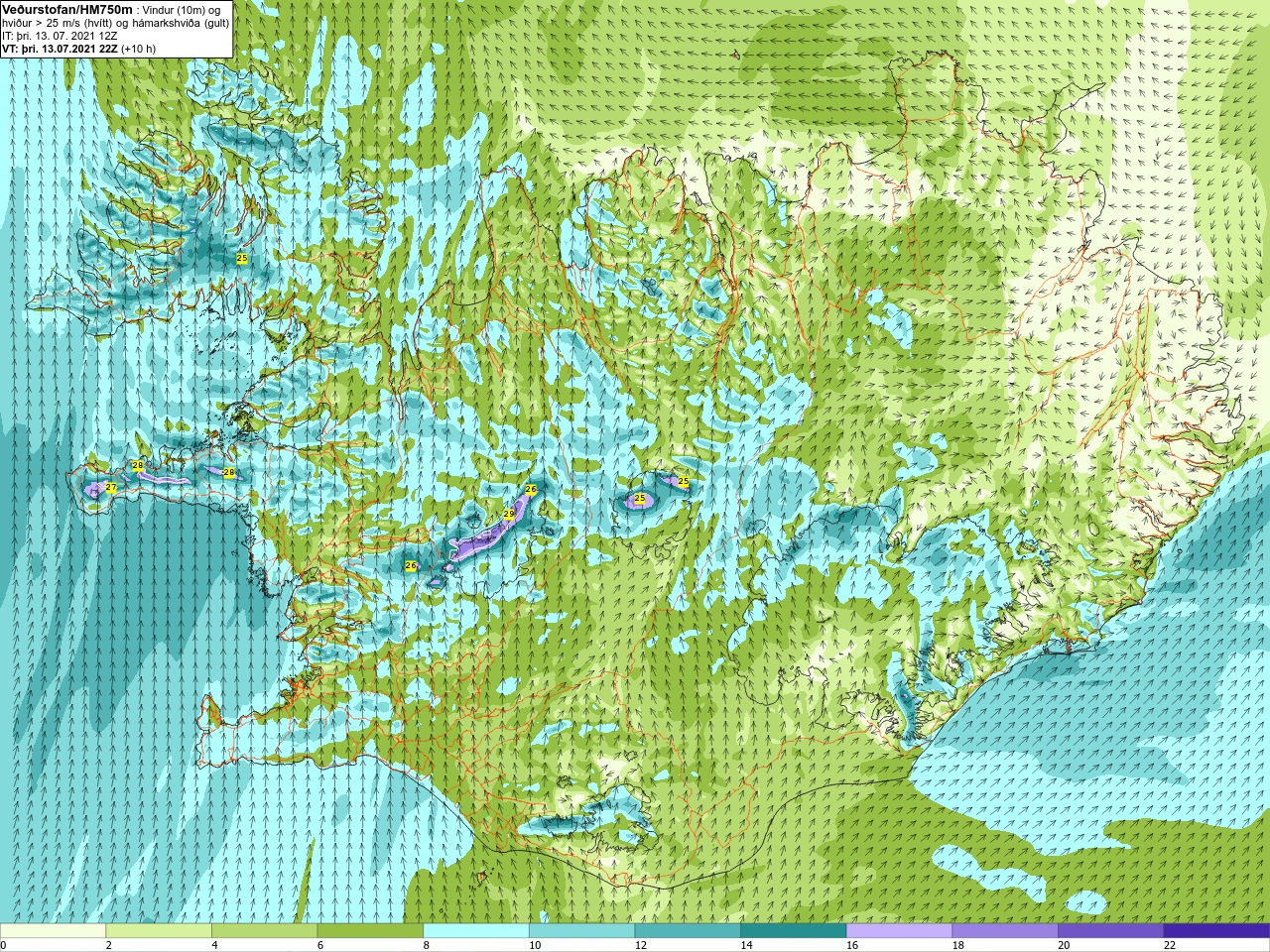Click the 8–10 light cyan legend swatch
This screenshot has width=1270, height=952.
coord(476,931)
